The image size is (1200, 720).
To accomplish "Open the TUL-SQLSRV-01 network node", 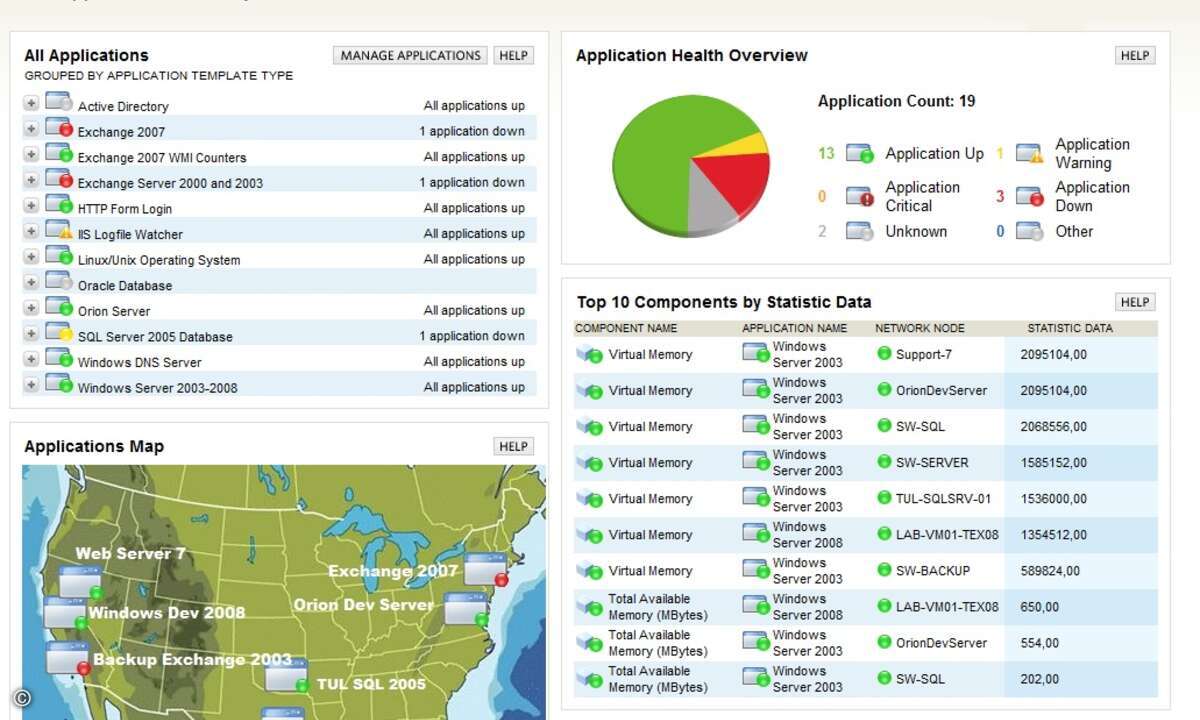I will pos(944,498).
